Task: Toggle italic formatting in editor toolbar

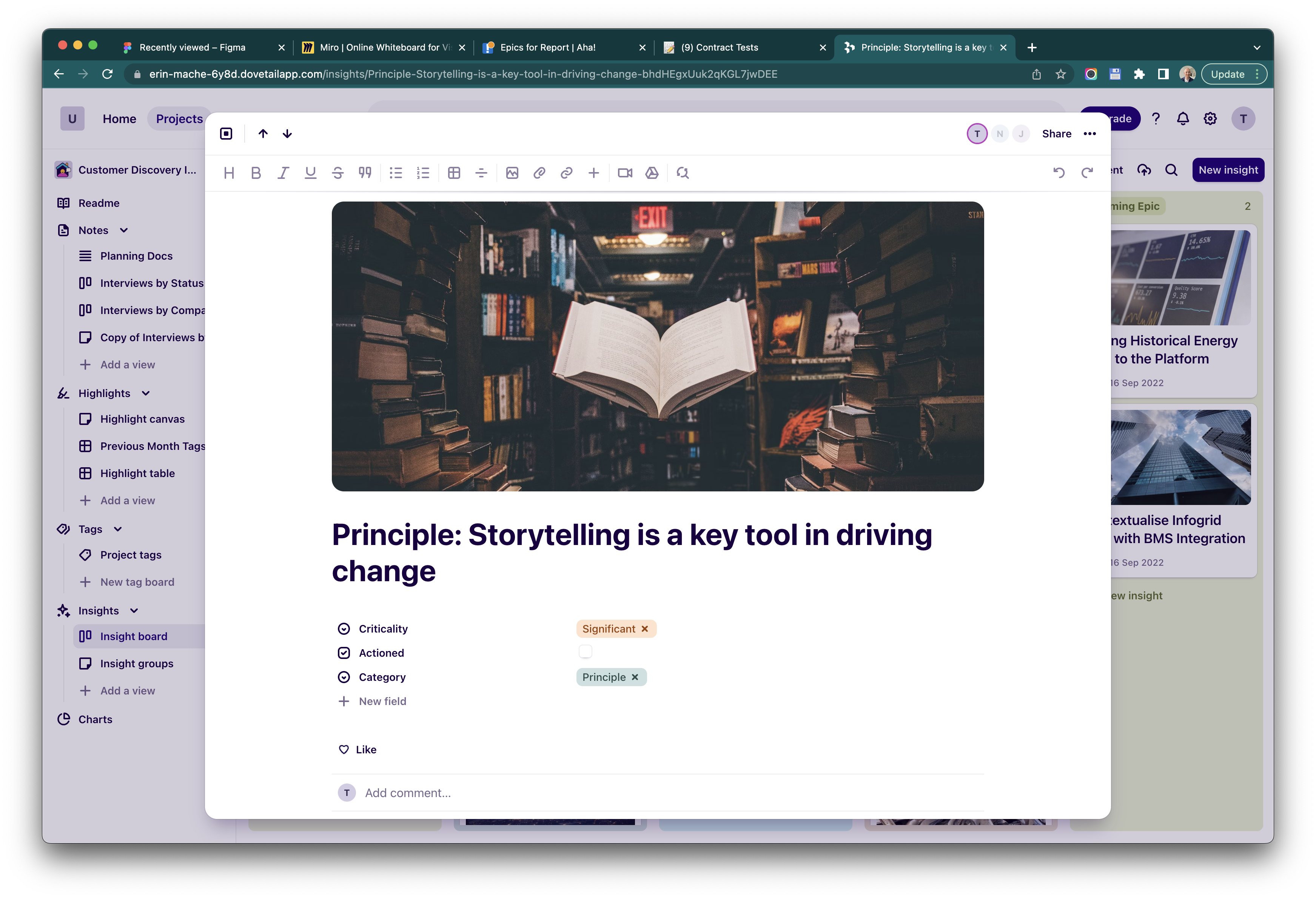Action: (x=283, y=173)
